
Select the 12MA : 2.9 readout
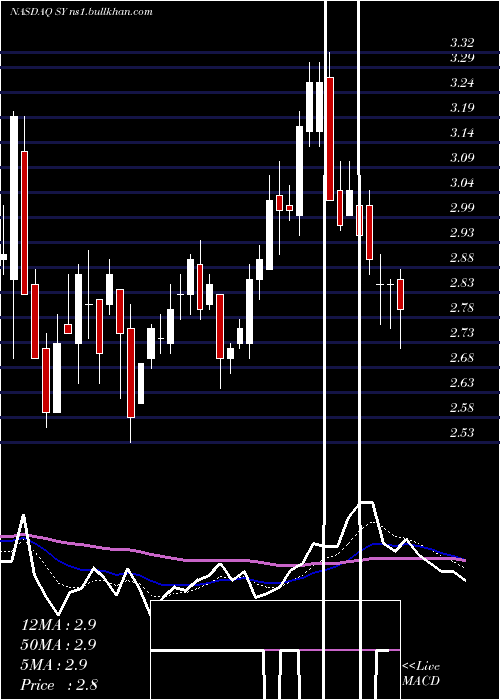coord(58,625)
